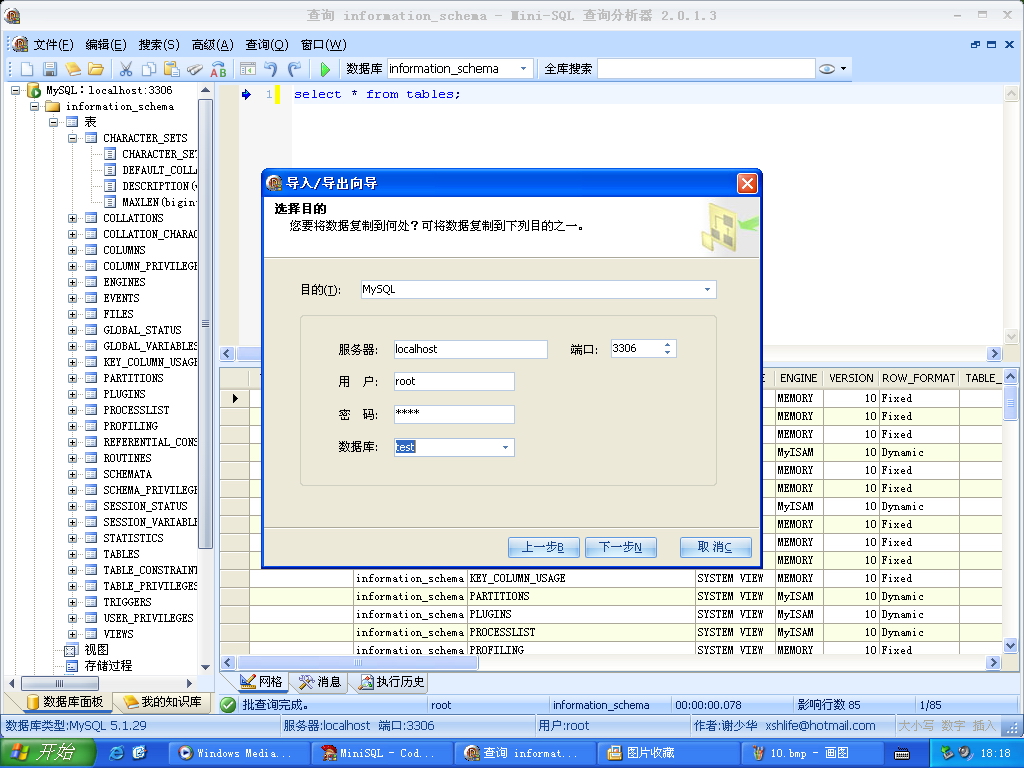The height and width of the screenshot is (768, 1024).
Task: Switch to the 网格 results tab
Action: 261,682
